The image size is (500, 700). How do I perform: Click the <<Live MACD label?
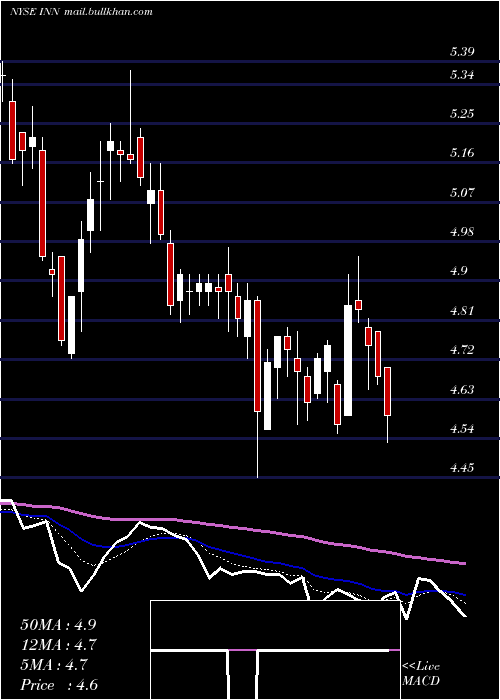(421, 674)
